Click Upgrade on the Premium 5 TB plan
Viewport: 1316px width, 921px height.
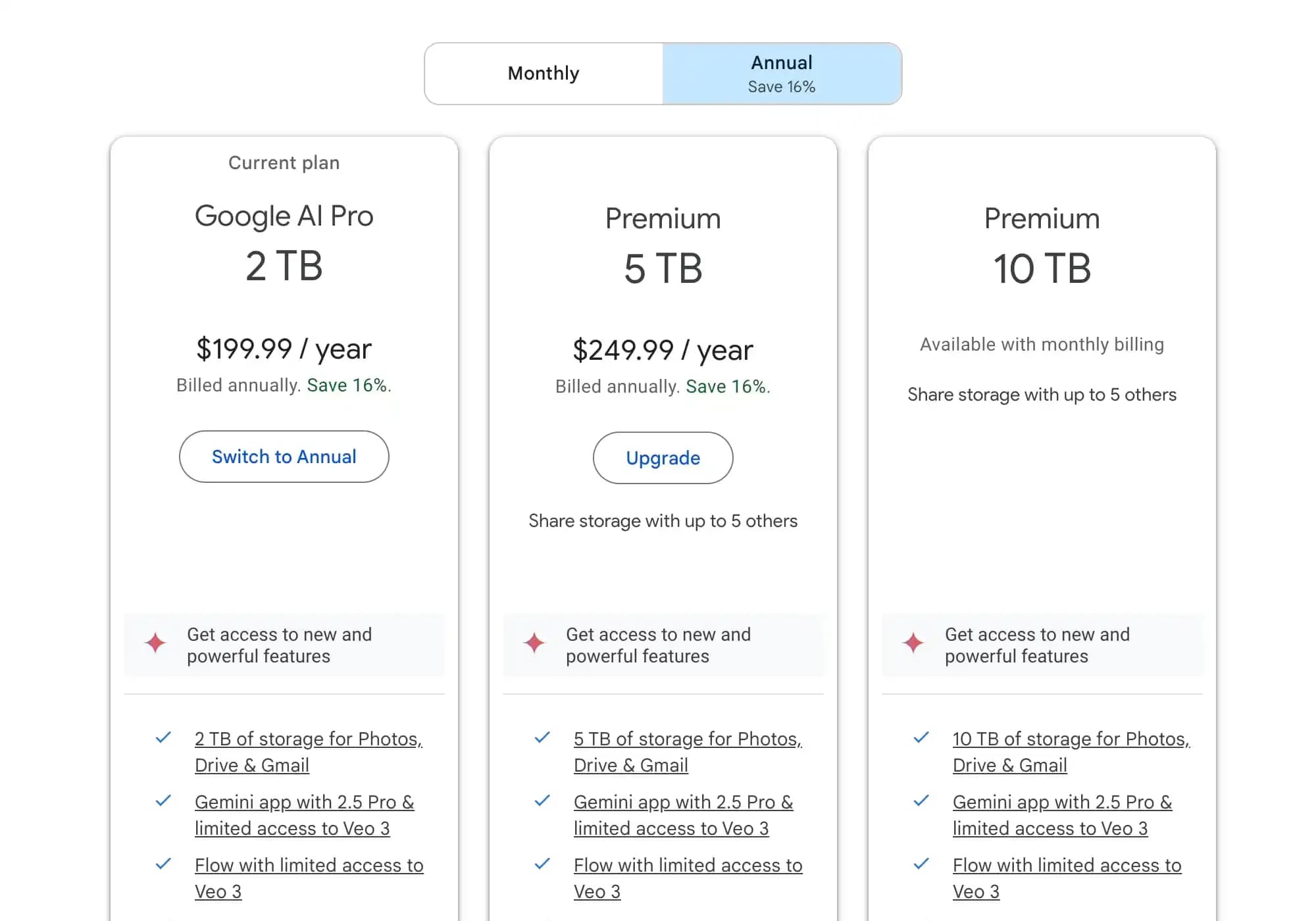[663, 458]
